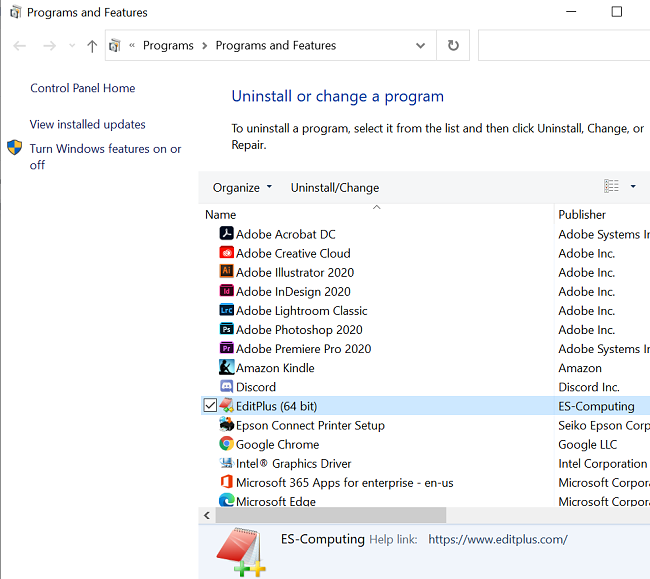This screenshot has height=579, width=650.
Task: Click the large EditPlus icon in details pane
Action: [x=241, y=552]
